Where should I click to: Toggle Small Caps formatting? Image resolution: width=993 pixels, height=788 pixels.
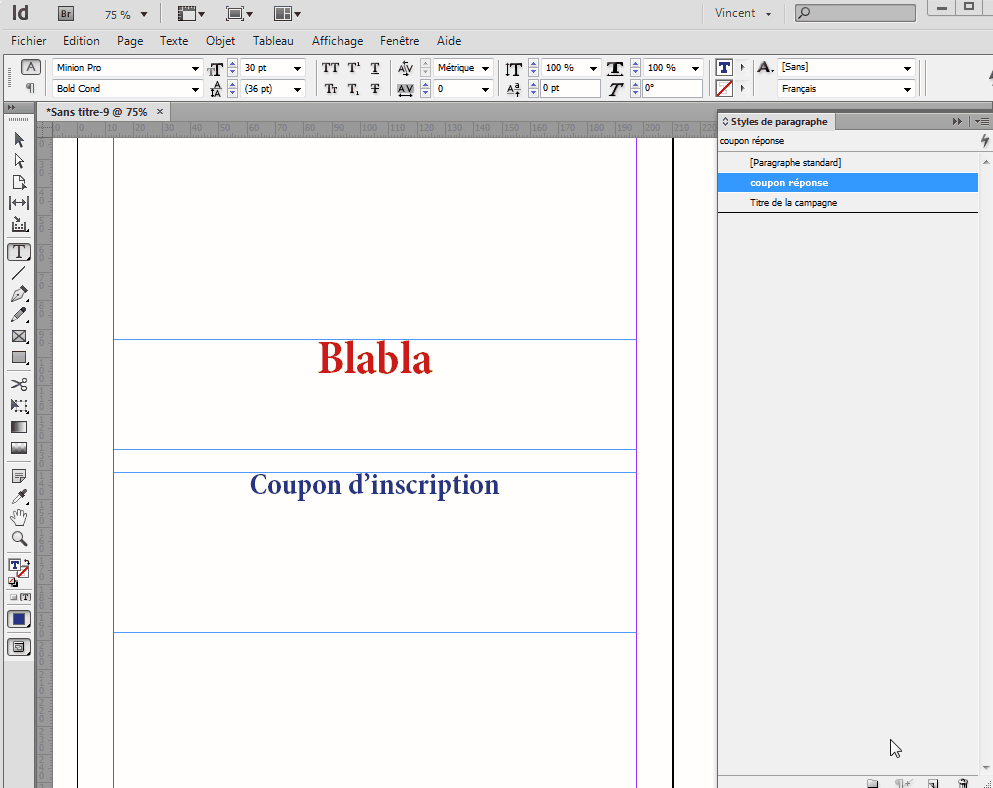coord(330,89)
